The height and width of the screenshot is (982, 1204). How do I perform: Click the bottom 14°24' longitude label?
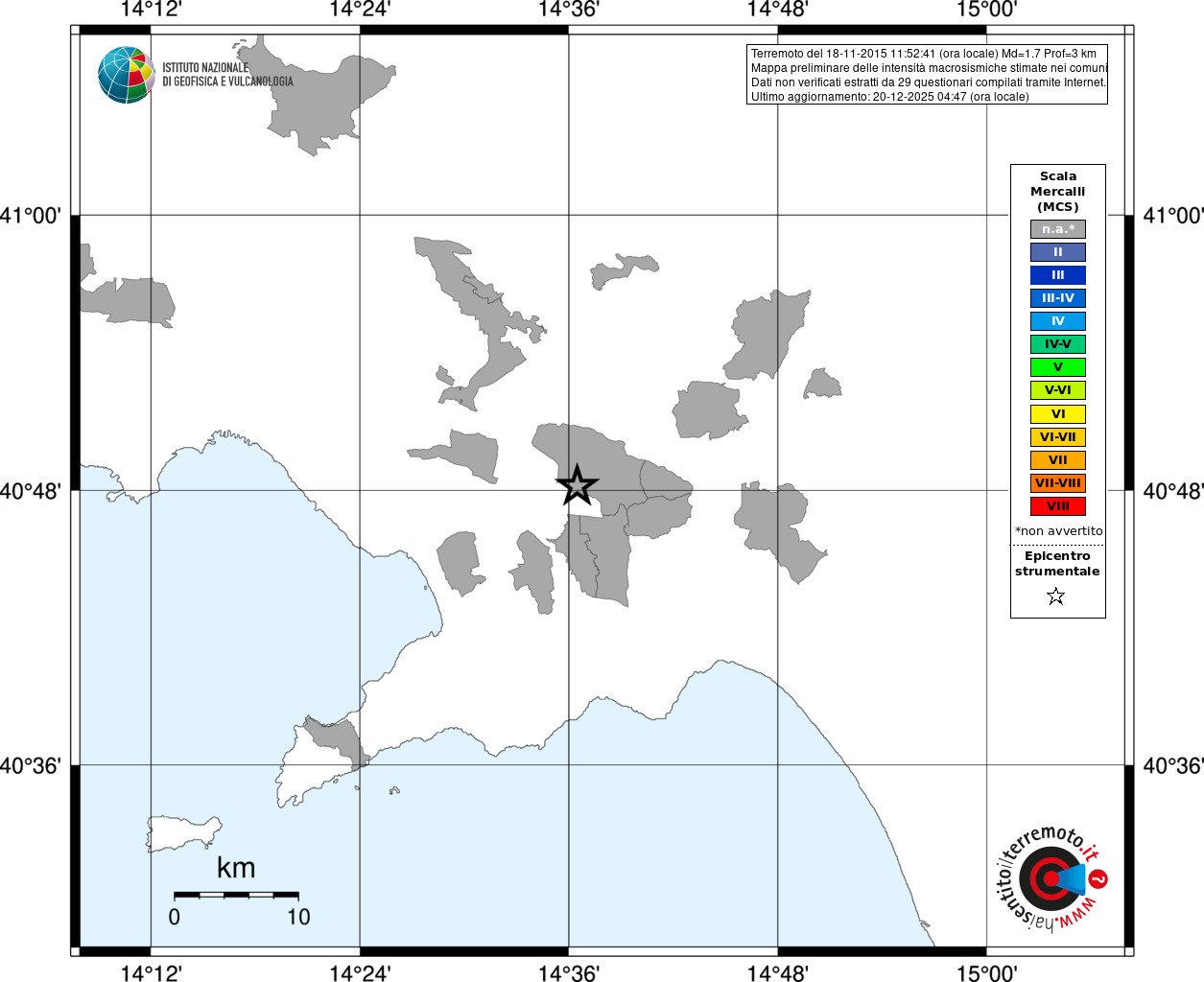(360, 972)
